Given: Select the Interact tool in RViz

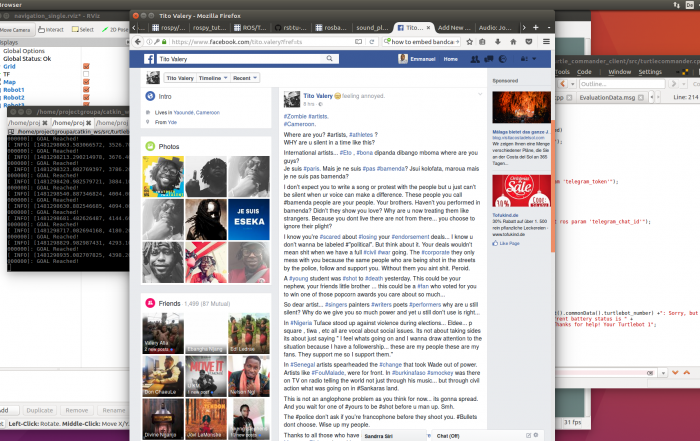Looking at the screenshot, I should (x=52, y=29).
